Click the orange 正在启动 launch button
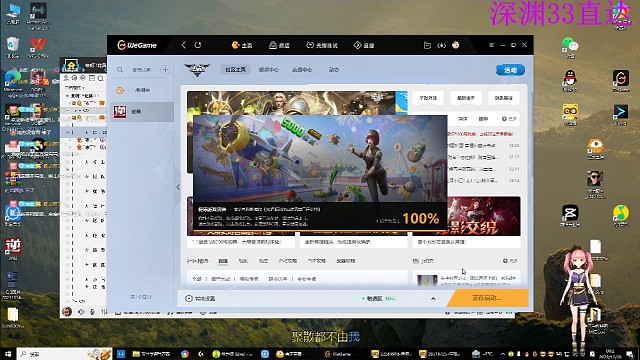Image resolution: width=640 pixels, height=360 pixels. click(488, 298)
